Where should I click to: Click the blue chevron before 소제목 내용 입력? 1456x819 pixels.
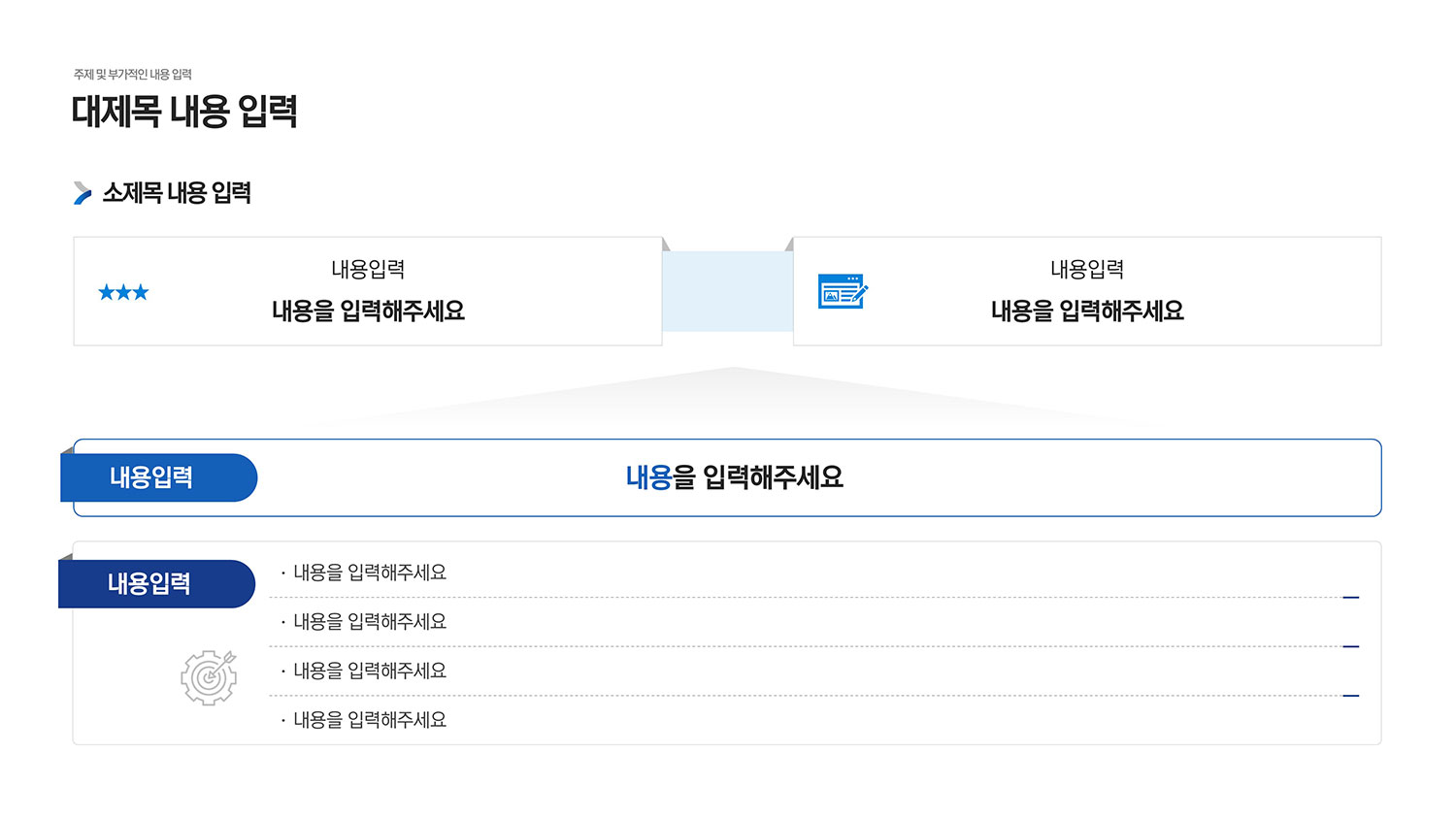pyautogui.click(x=83, y=193)
